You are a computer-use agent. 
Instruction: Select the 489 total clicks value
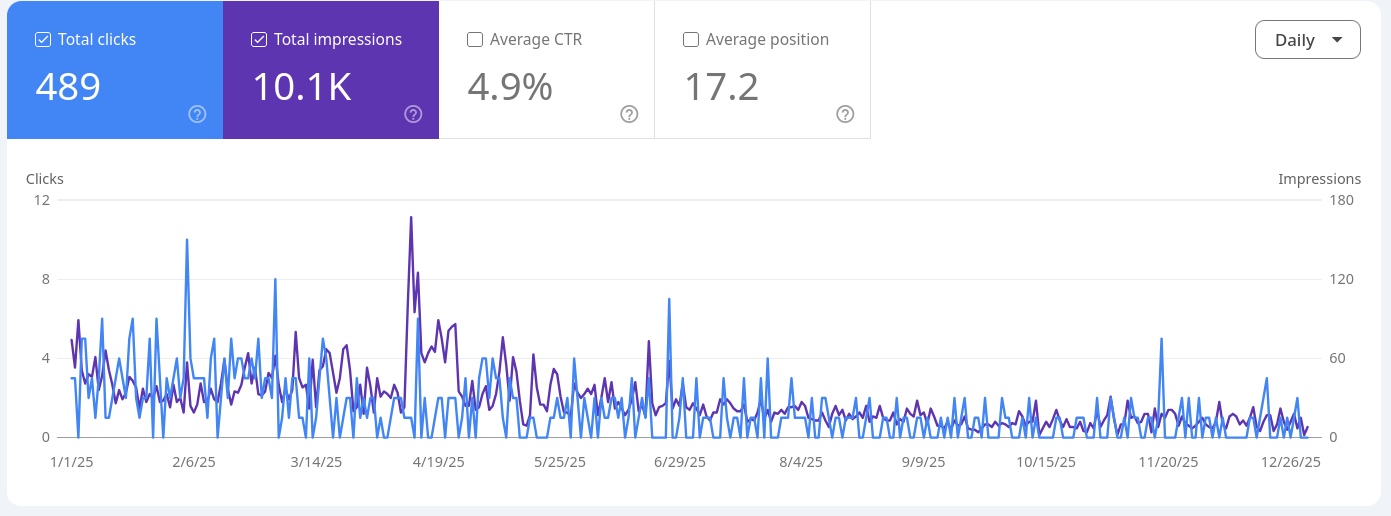point(68,87)
